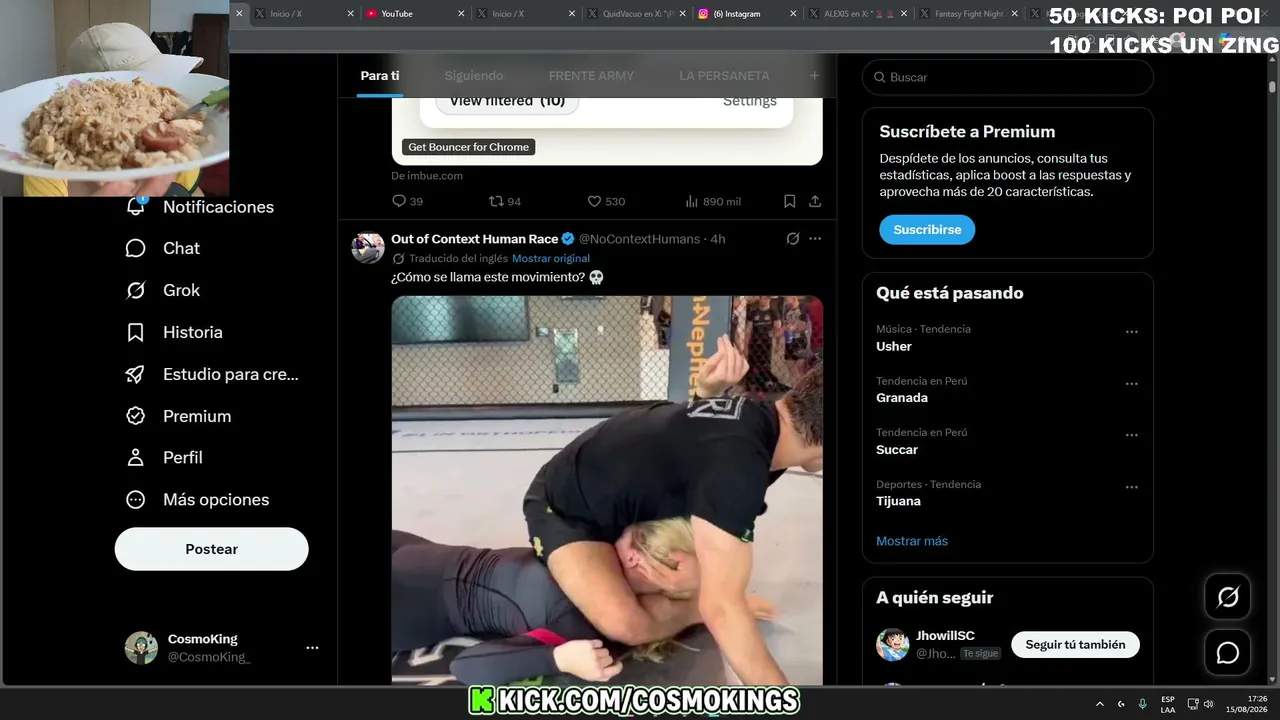Click the Logitech G icon in system tray
1280x720 pixels.
pyautogui.click(x=1121, y=704)
